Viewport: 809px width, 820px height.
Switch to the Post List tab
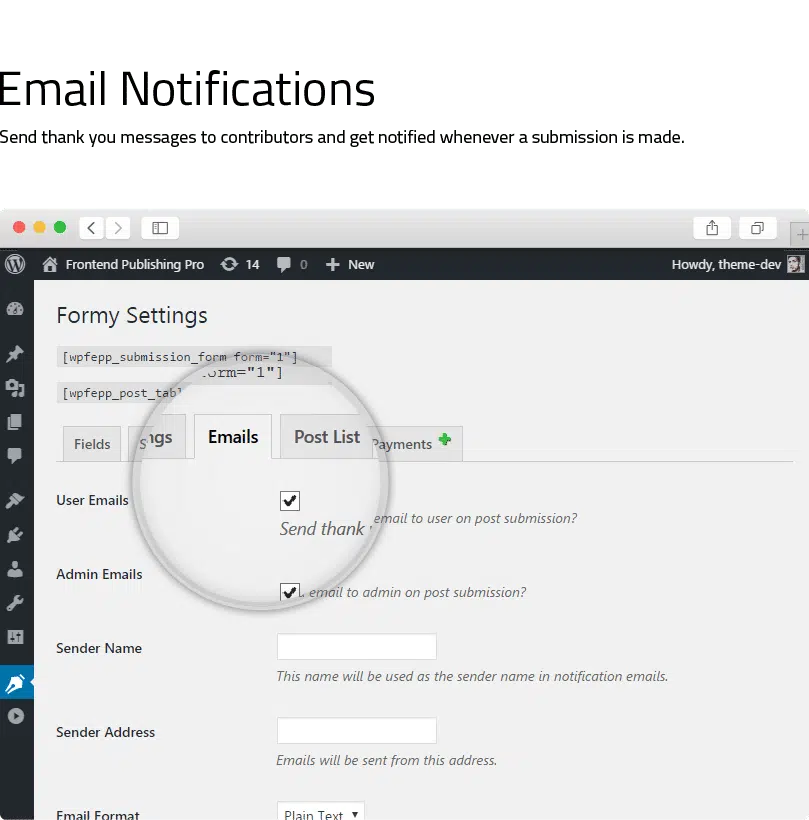tap(327, 437)
